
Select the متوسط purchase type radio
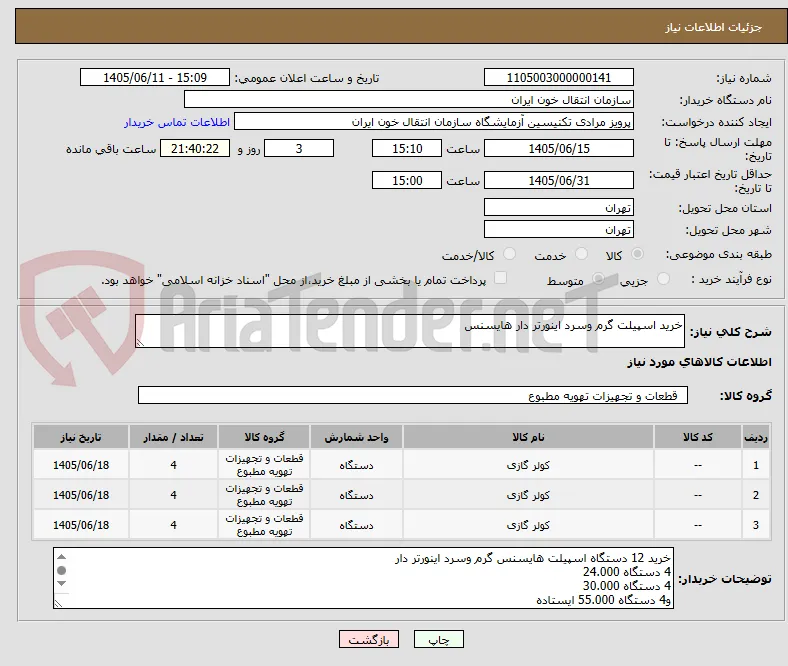pyautogui.click(x=598, y=278)
